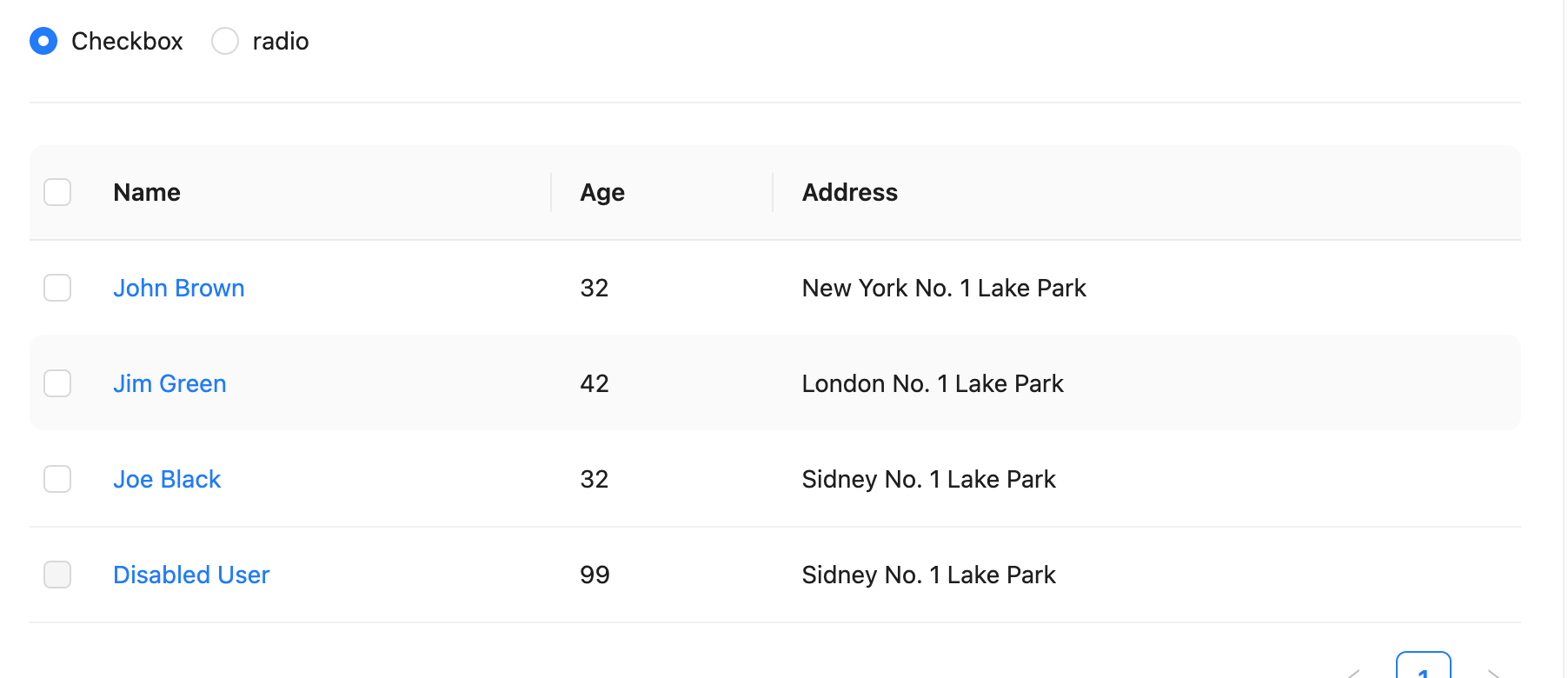Open the Jim Green name link

click(x=169, y=383)
